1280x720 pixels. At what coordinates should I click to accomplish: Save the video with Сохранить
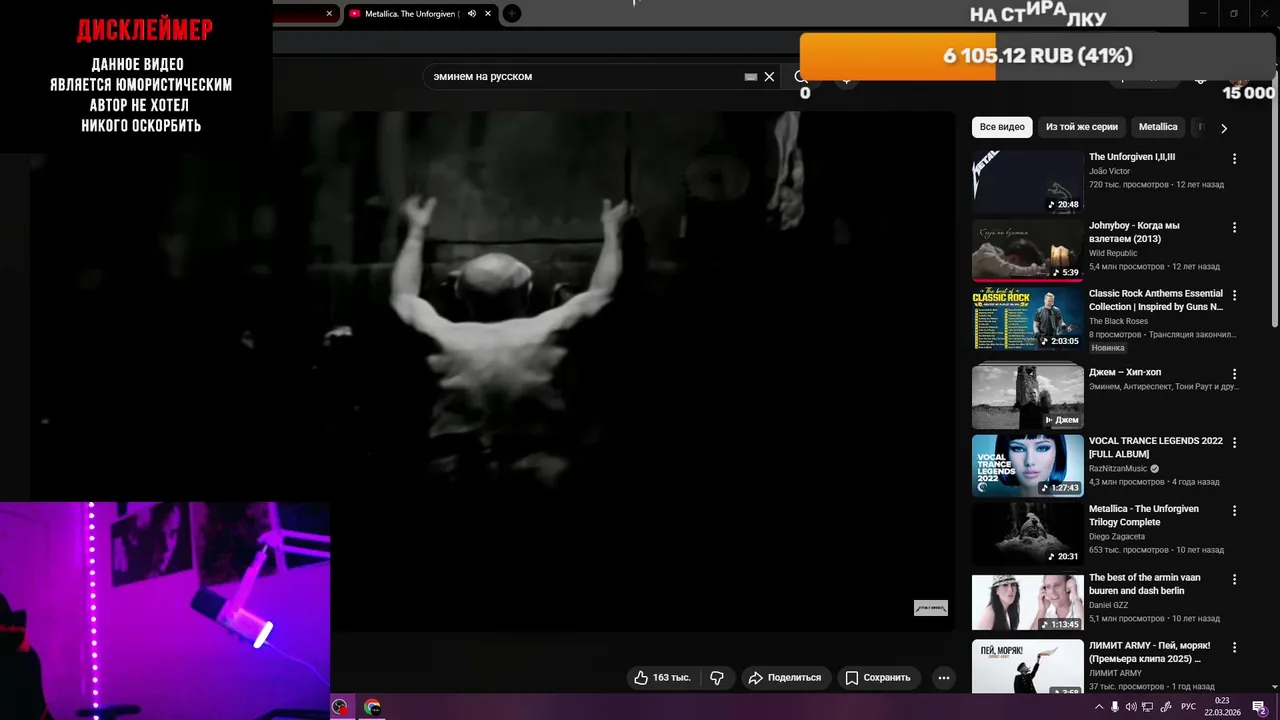[878, 678]
